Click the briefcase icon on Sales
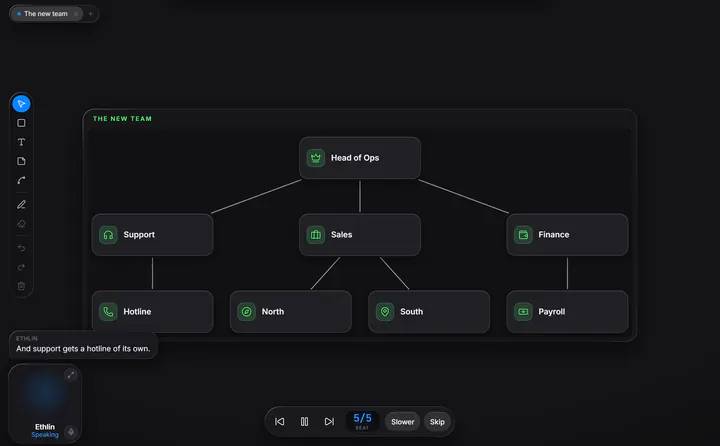This screenshot has height=446, width=720. [x=315, y=235]
